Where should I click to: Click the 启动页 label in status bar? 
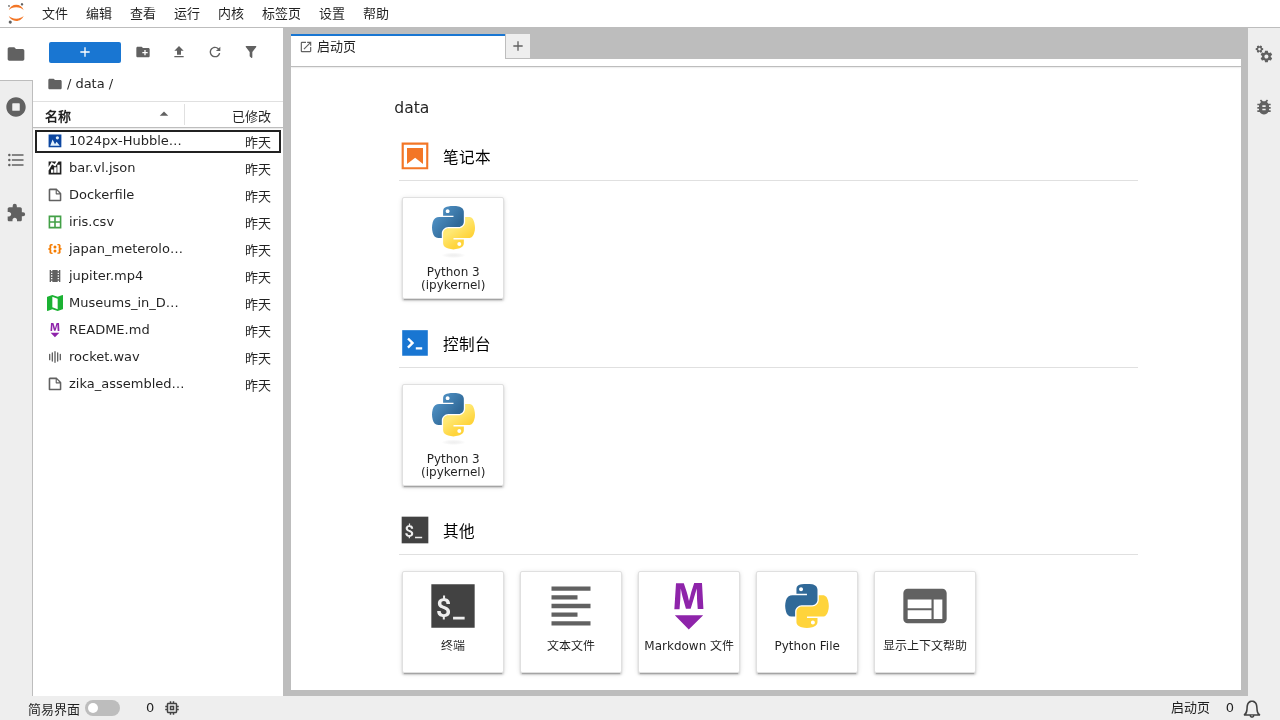pyautogui.click(x=1190, y=708)
